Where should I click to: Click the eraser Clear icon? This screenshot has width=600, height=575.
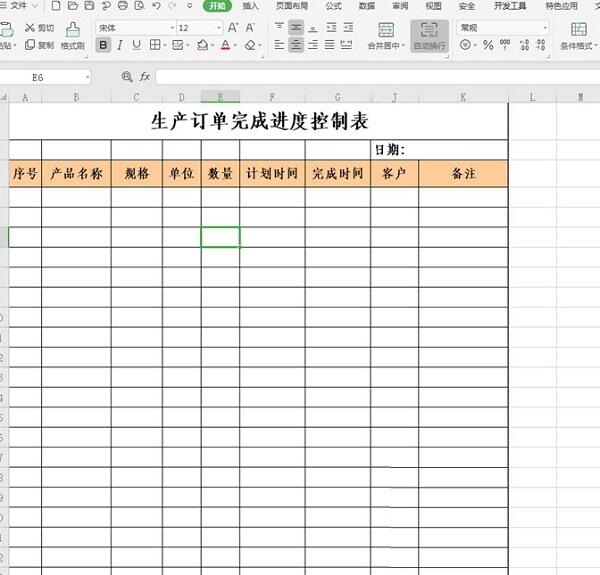click(250, 45)
